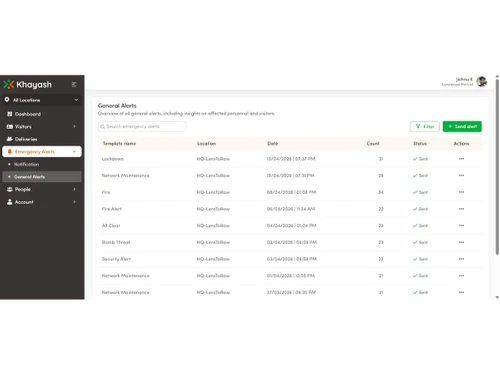Collapse the Emergency Alerts chevron
The image size is (500, 375).
74,152
